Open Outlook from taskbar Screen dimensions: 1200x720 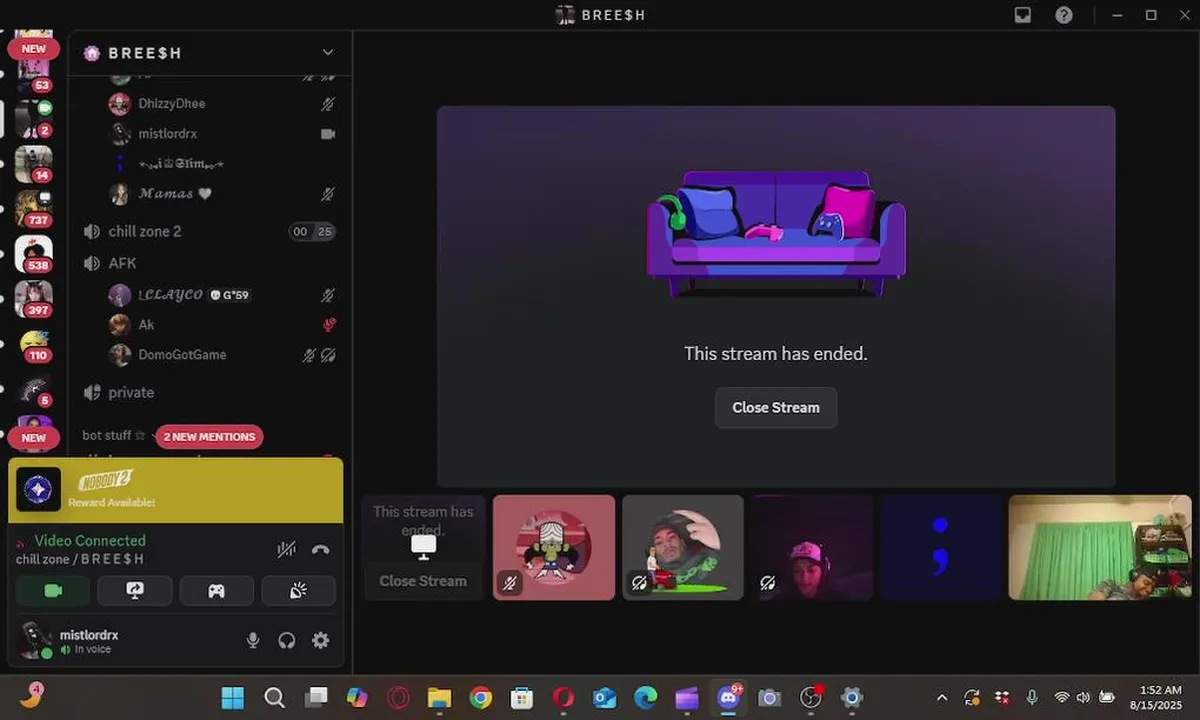pos(605,698)
